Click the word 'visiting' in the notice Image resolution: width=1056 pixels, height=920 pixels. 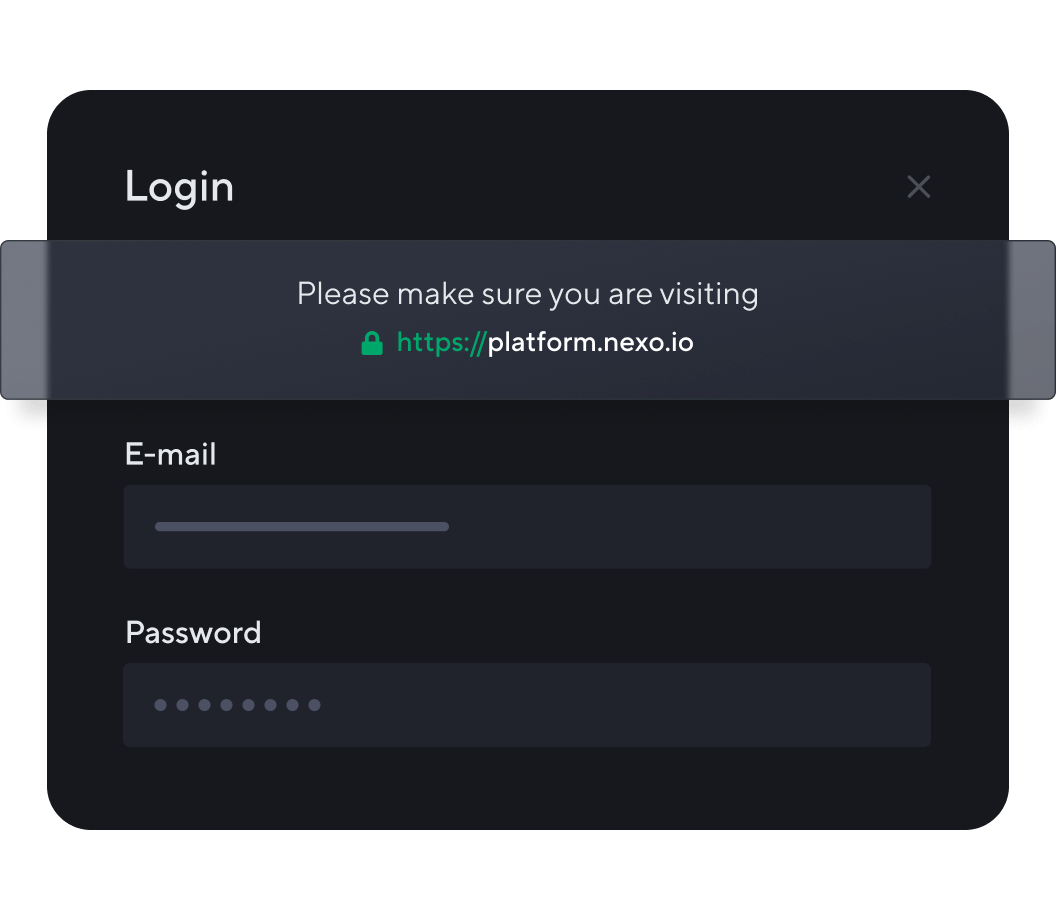point(709,294)
